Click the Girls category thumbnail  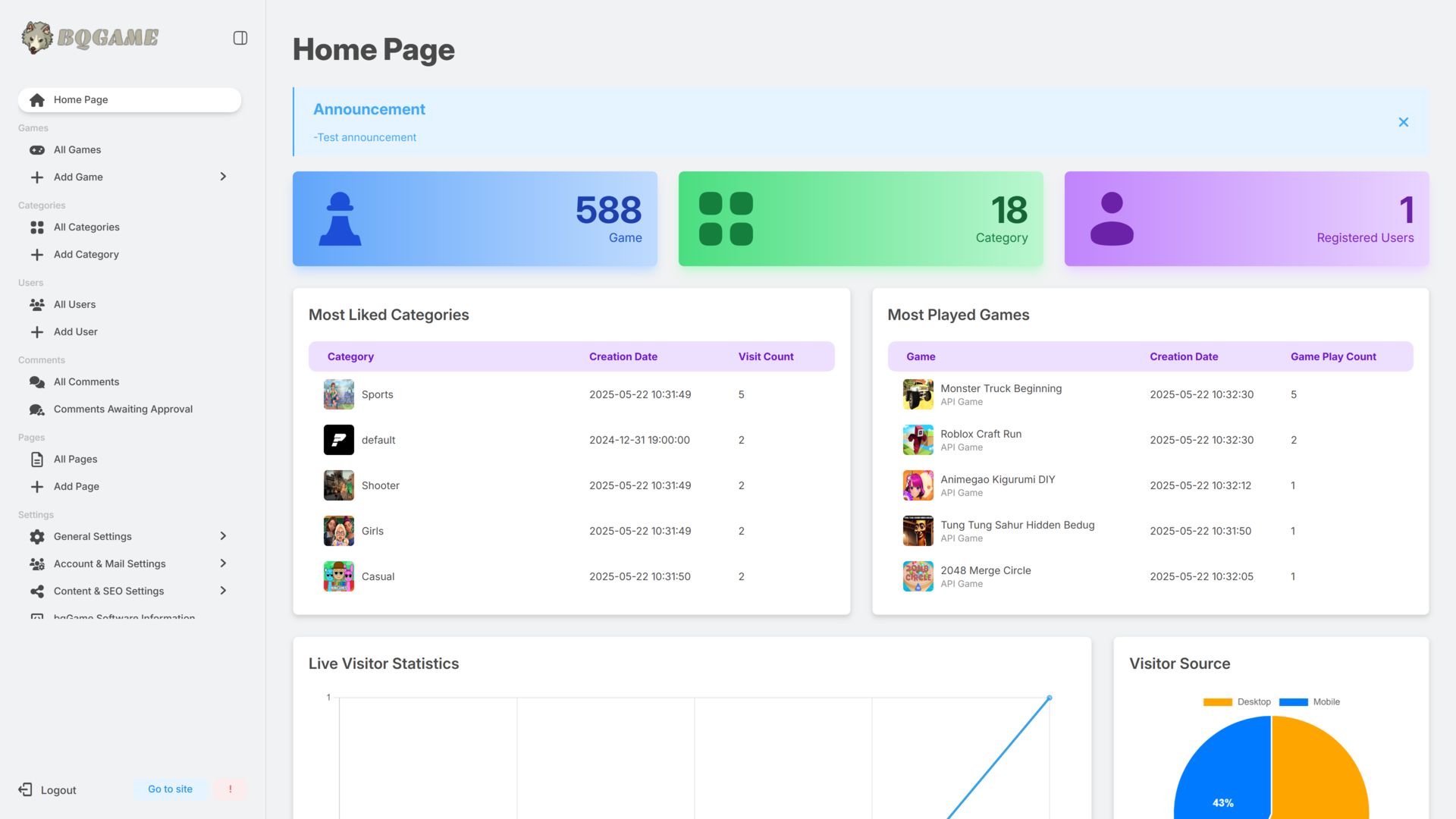[339, 531]
